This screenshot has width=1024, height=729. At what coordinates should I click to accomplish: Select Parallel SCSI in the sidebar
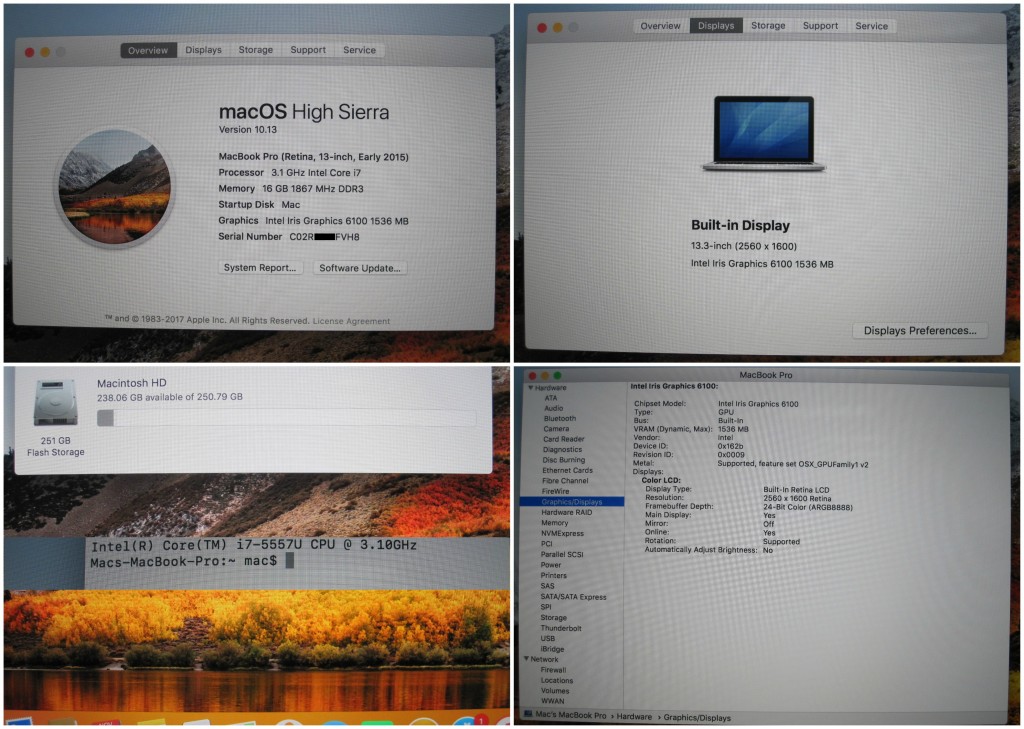click(x=562, y=555)
